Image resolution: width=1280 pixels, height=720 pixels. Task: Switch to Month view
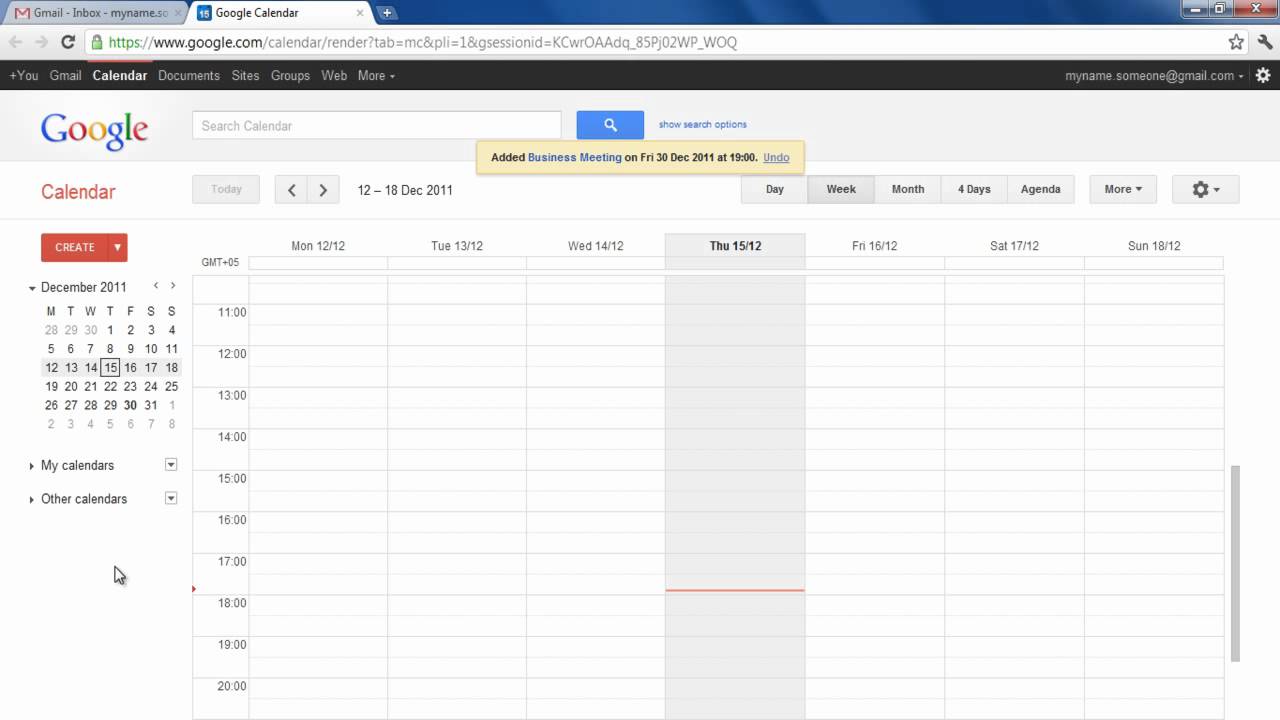pos(907,189)
